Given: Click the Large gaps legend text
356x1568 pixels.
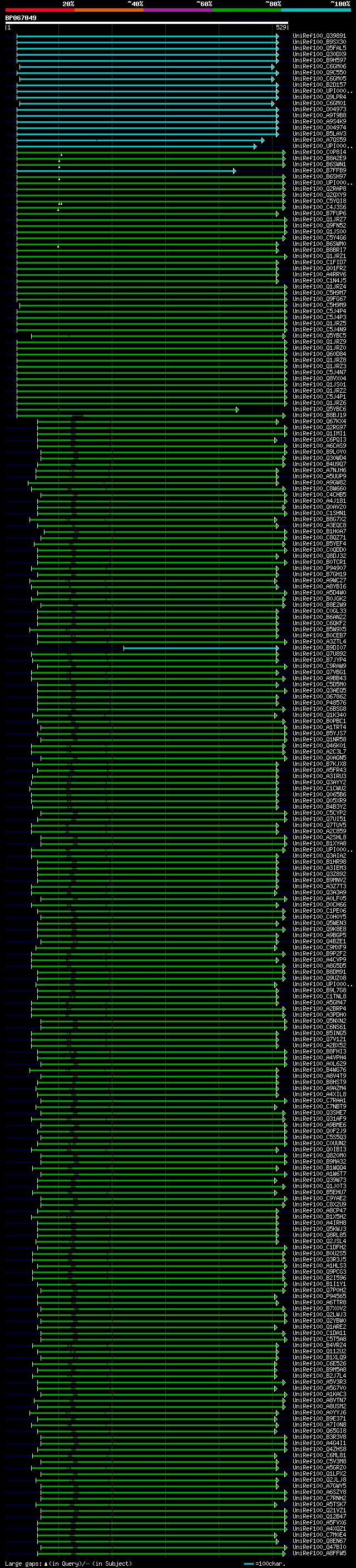Looking at the screenshot, I should coord(24,1564).
